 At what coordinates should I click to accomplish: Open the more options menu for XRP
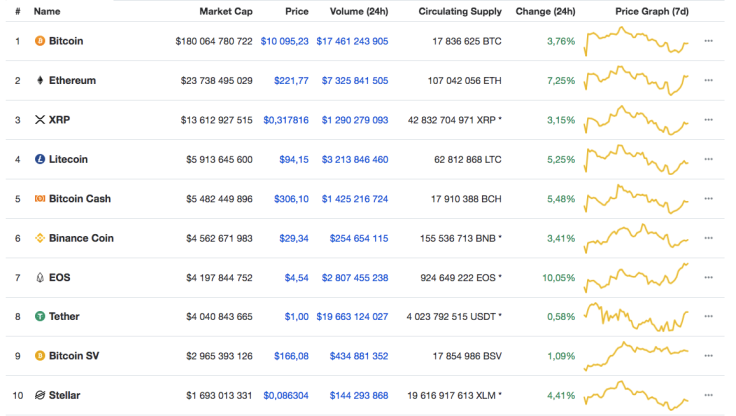coord(709,120)
